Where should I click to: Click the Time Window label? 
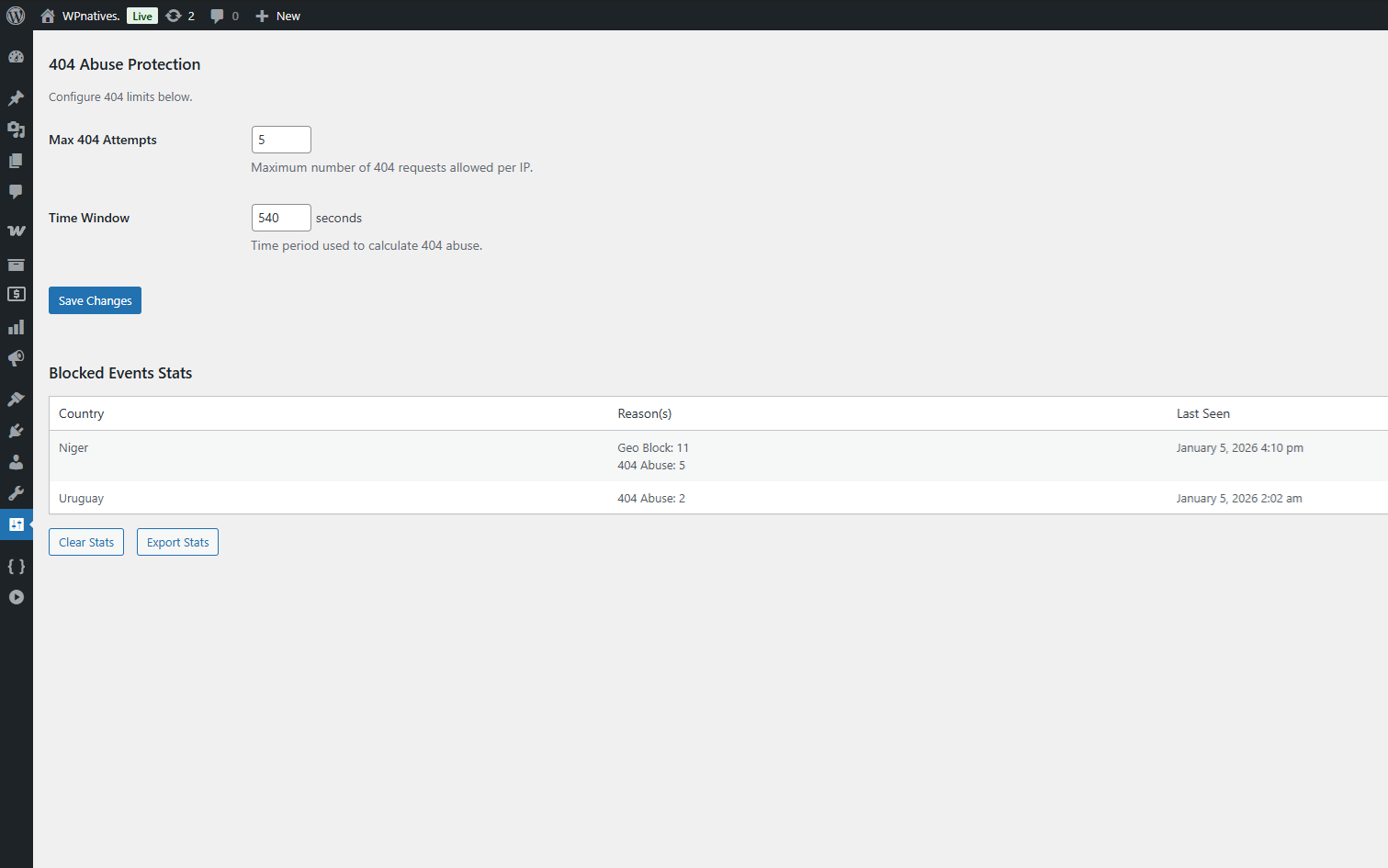pos(89,218)
